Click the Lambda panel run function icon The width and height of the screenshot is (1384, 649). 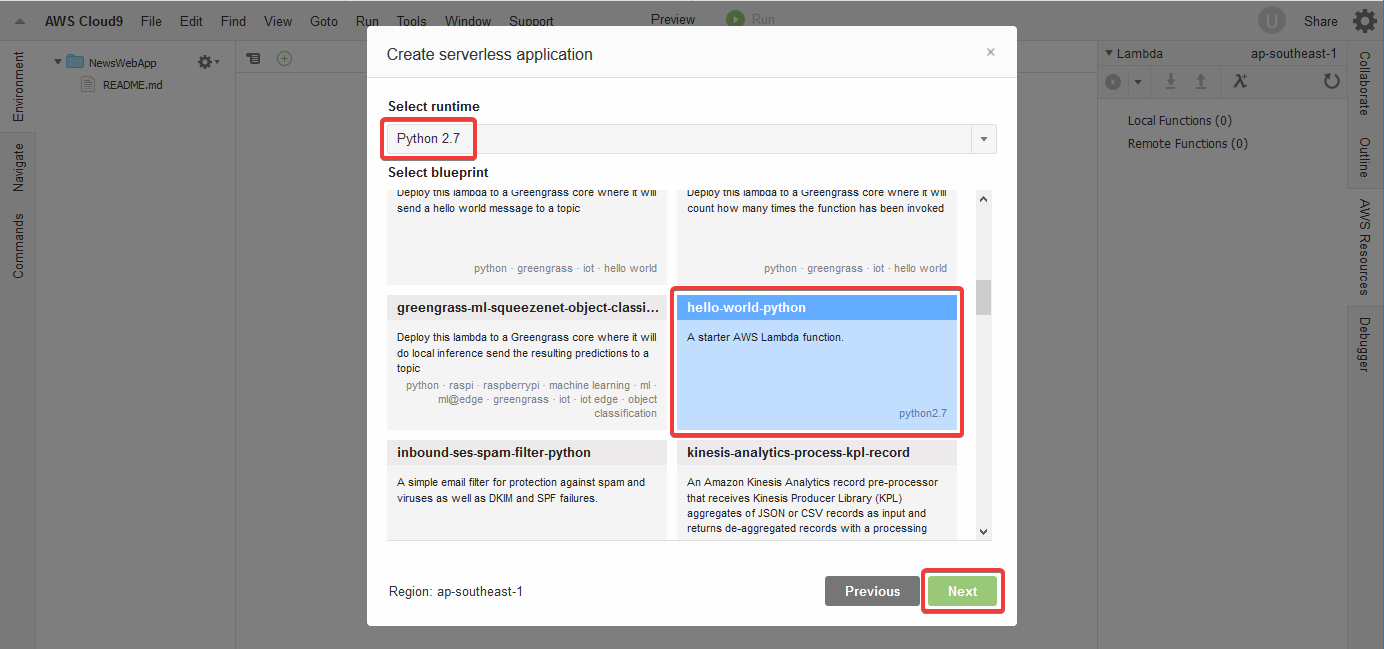[x=1113, y=82]
